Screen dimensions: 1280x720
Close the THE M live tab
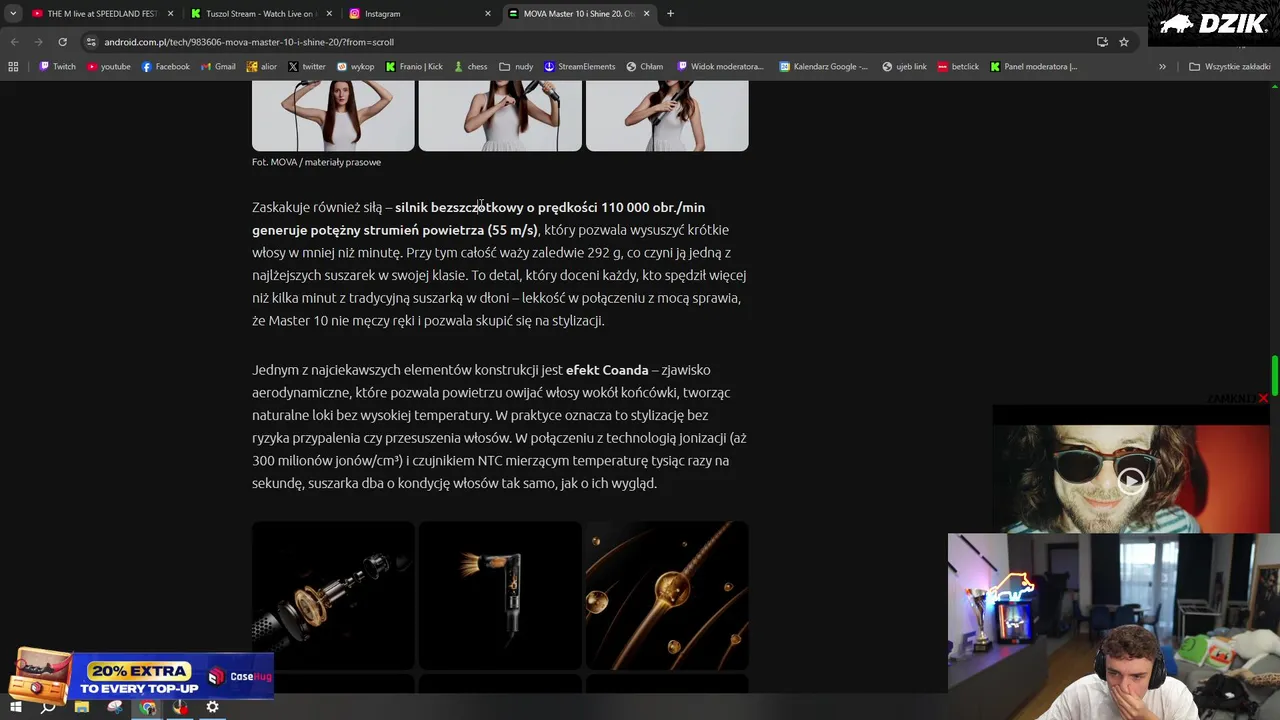(x=171, y=14)
